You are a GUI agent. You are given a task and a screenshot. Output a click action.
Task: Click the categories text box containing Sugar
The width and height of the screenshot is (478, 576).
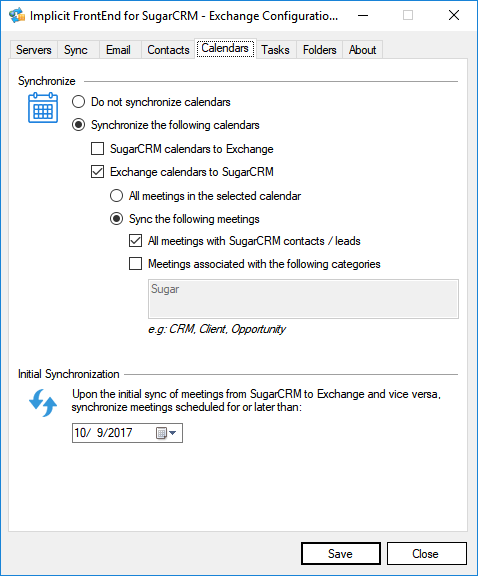pyautogui.click(x=303, y=299)
